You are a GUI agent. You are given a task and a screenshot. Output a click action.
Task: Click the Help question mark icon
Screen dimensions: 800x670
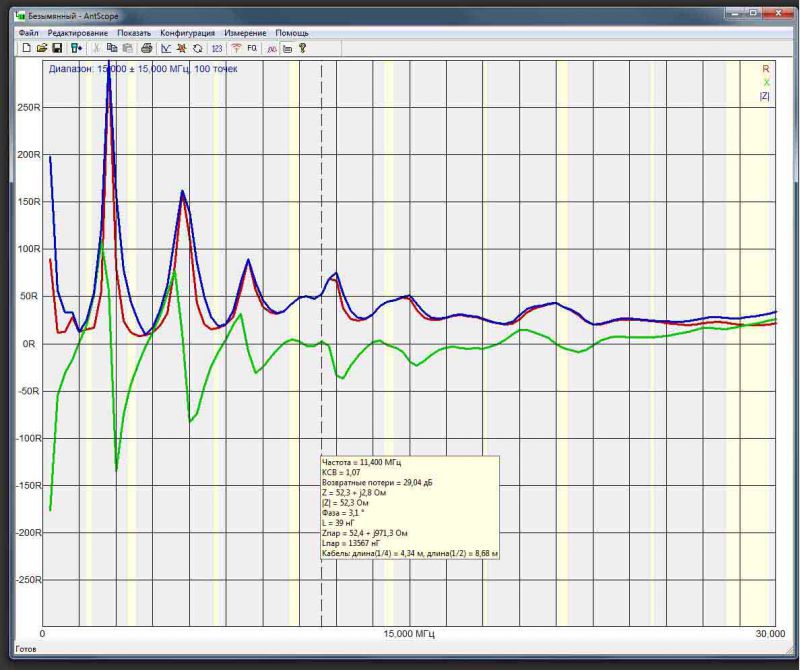pos(302,48)
